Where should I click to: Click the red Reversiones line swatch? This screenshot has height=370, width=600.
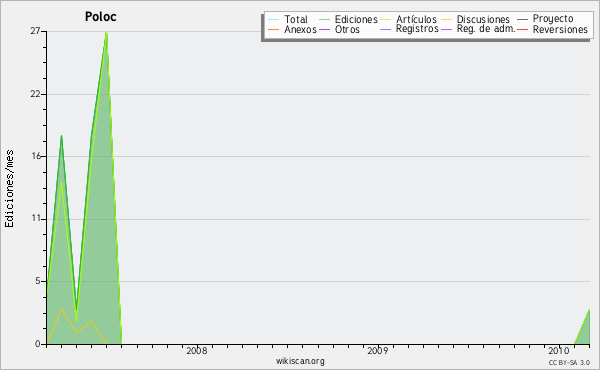coord(523,30)
